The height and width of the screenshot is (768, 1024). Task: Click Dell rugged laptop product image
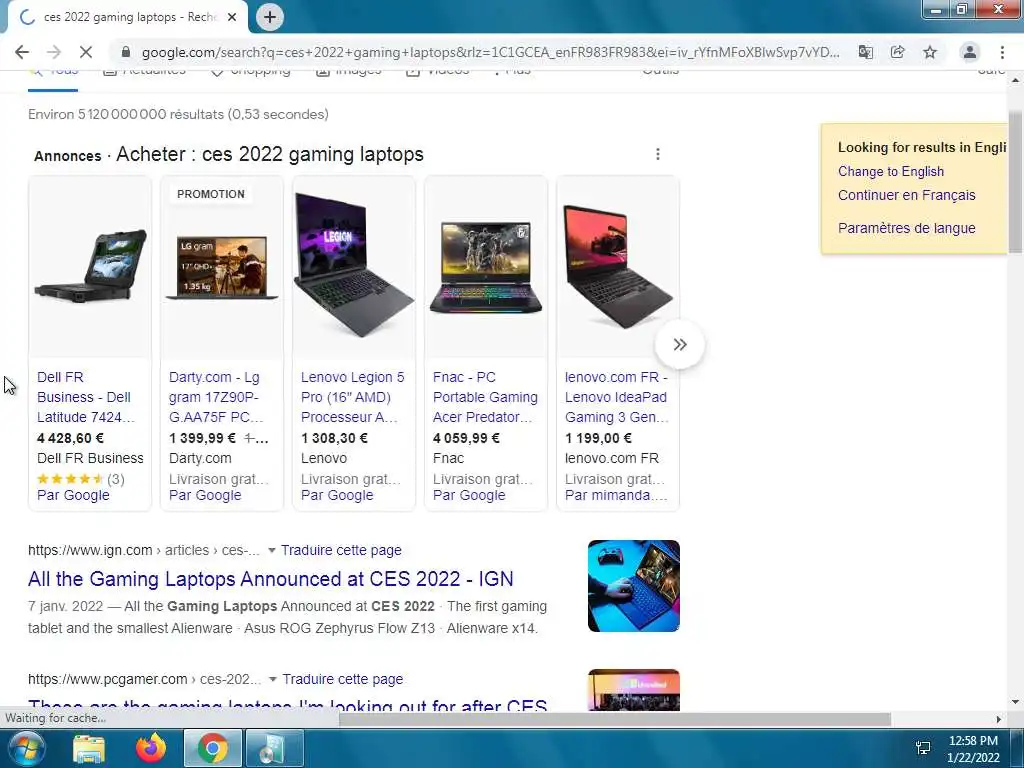click(90, 266)
